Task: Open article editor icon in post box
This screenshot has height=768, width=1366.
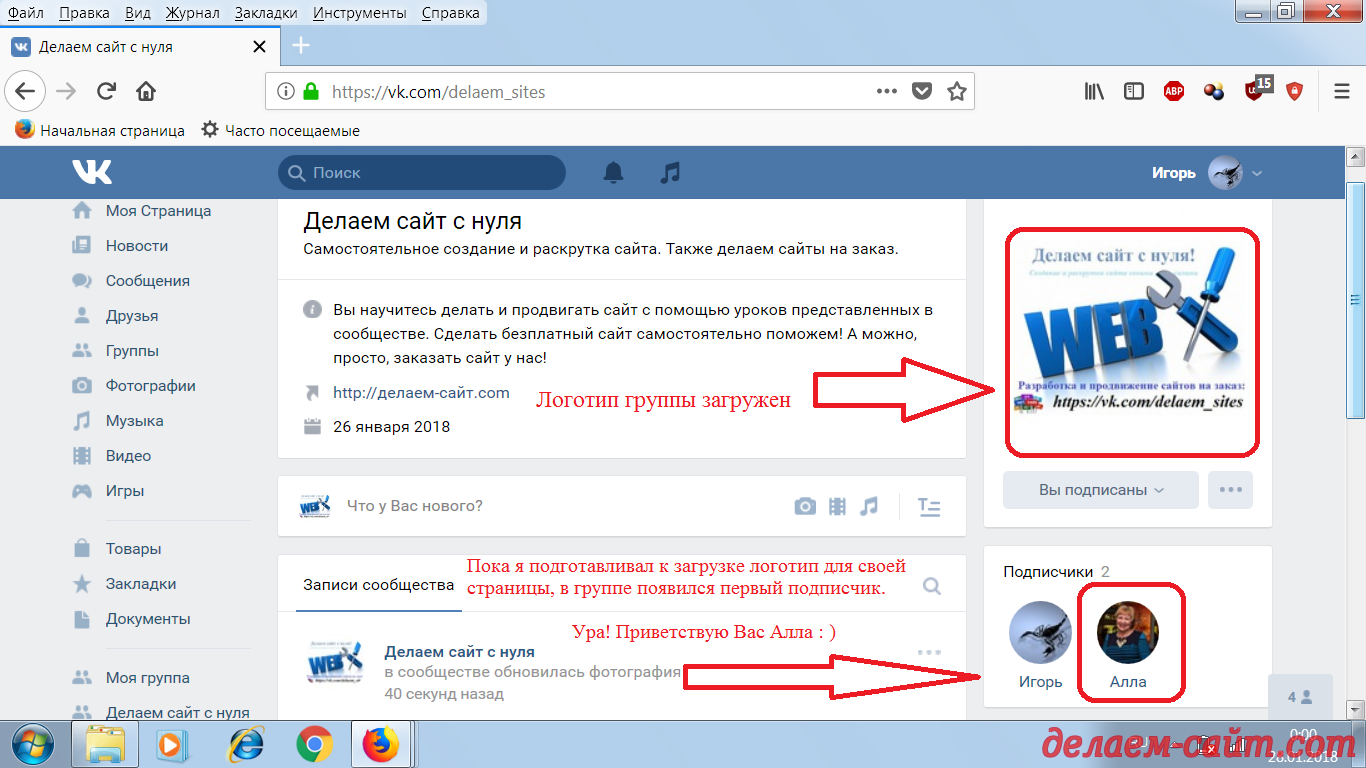Action: (930, 507)
